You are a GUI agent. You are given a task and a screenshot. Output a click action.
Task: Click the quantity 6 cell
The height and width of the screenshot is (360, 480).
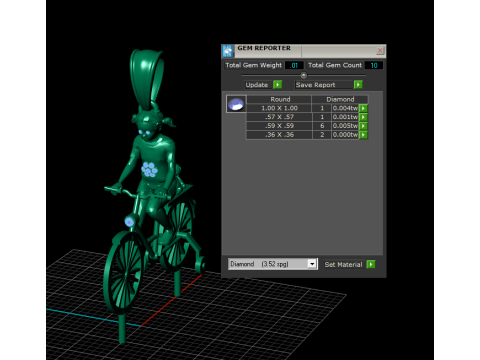pos(322,126)
